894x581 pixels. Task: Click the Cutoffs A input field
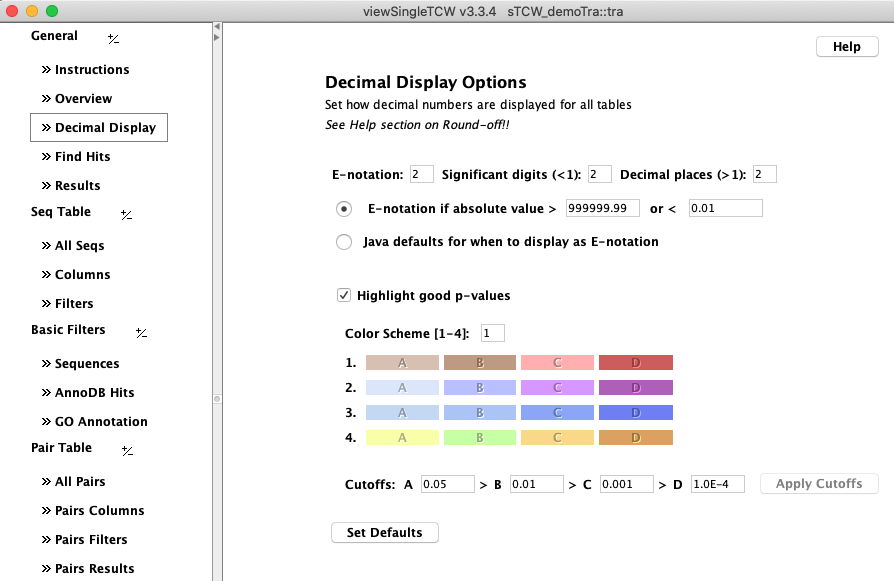[x=447, y=484]
